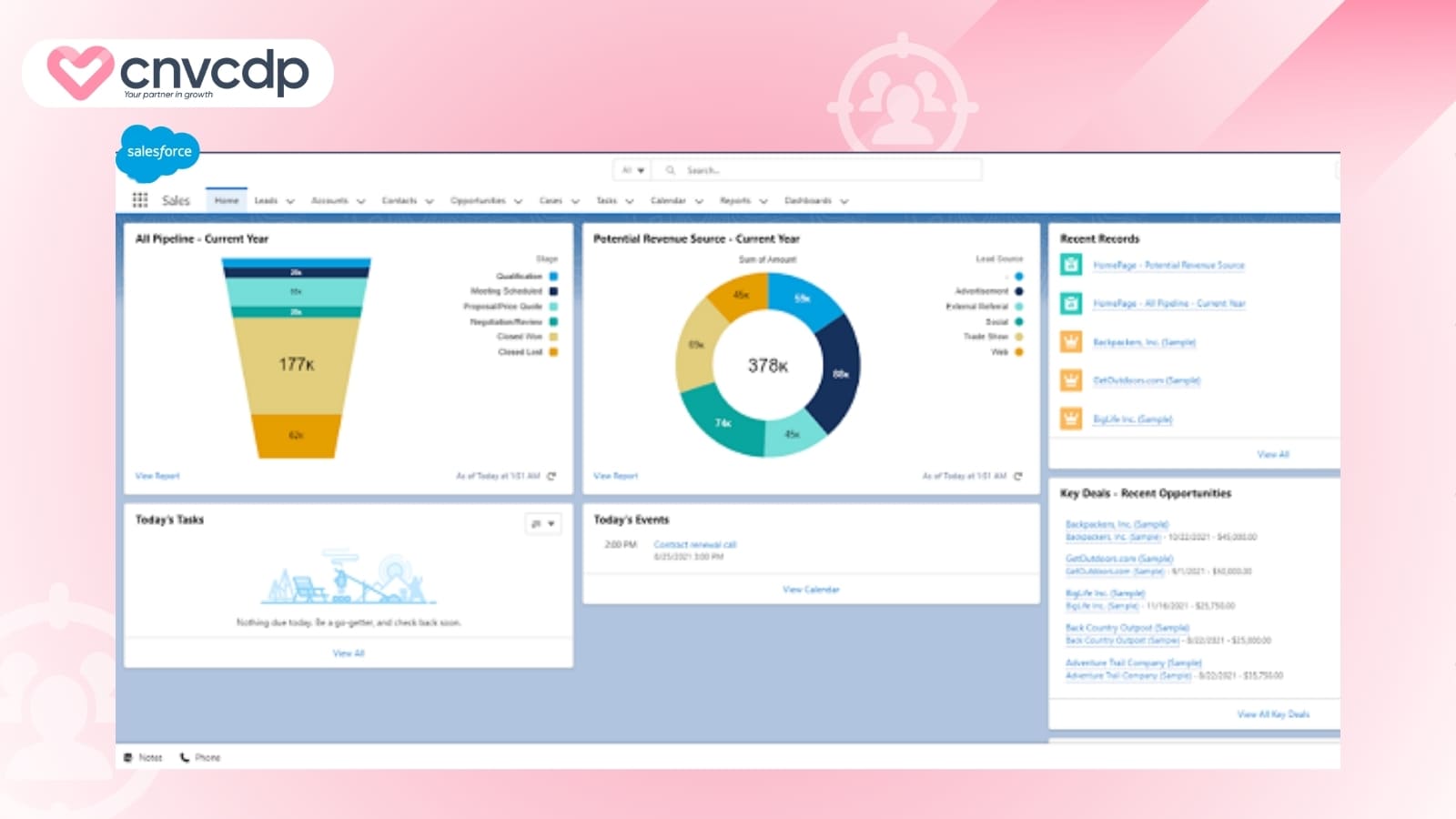Viewport: 1456px width, 819px height.
Task: Switch to the Home tab
Action: 227,199
